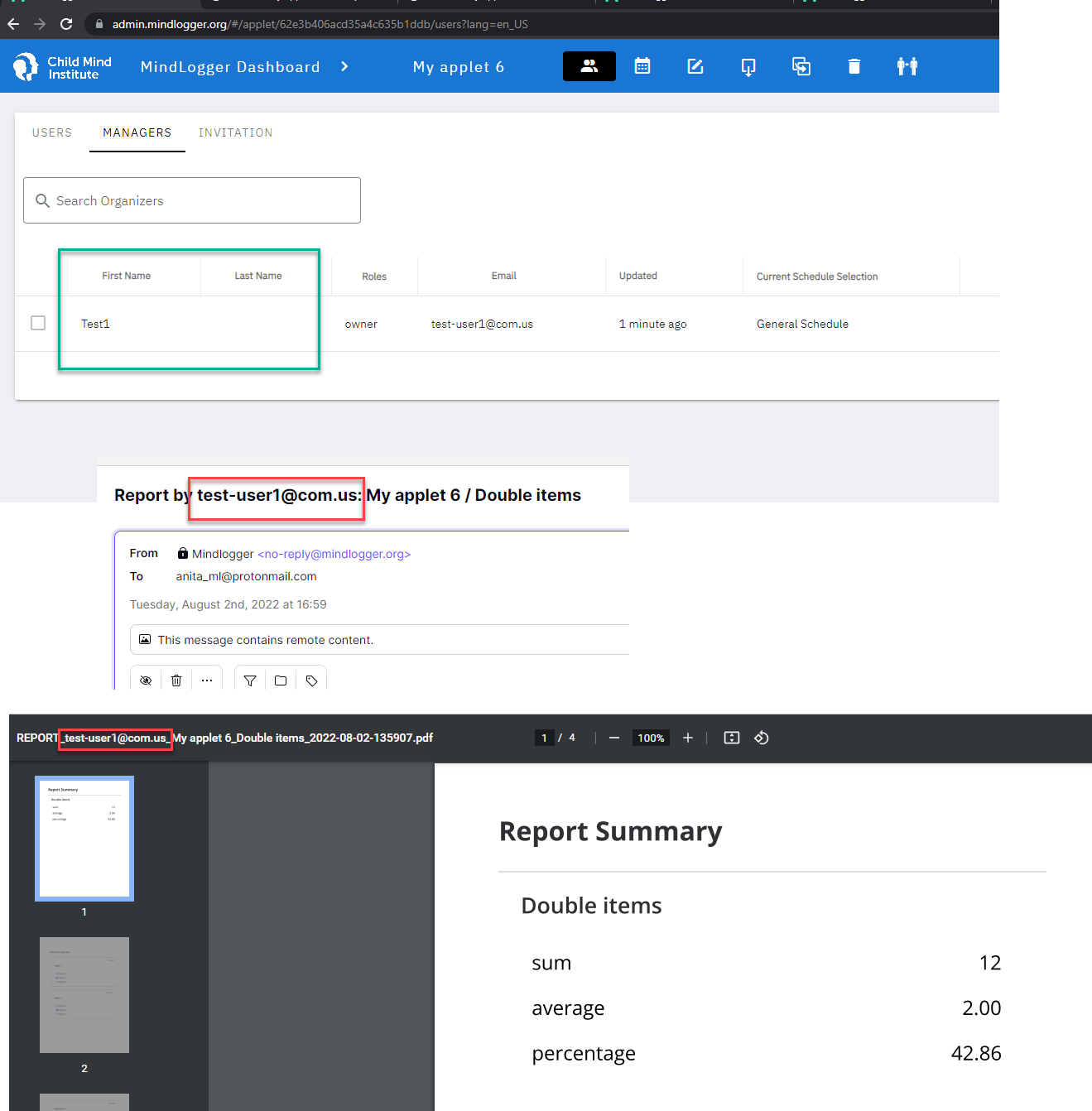The image size is (1092, 1111).
Task: Click email trash icon
Action: (176, 681)
